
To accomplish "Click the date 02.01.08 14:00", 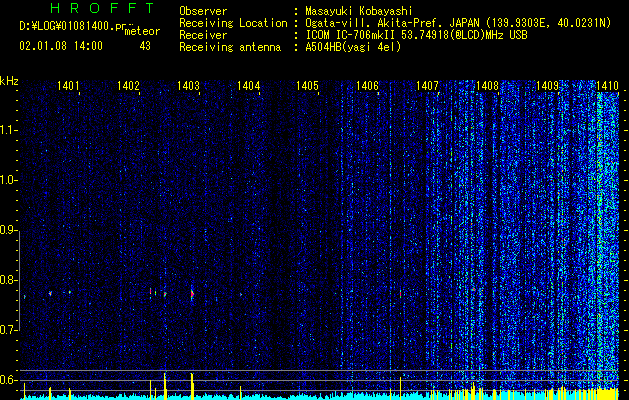I will point(61,46).
